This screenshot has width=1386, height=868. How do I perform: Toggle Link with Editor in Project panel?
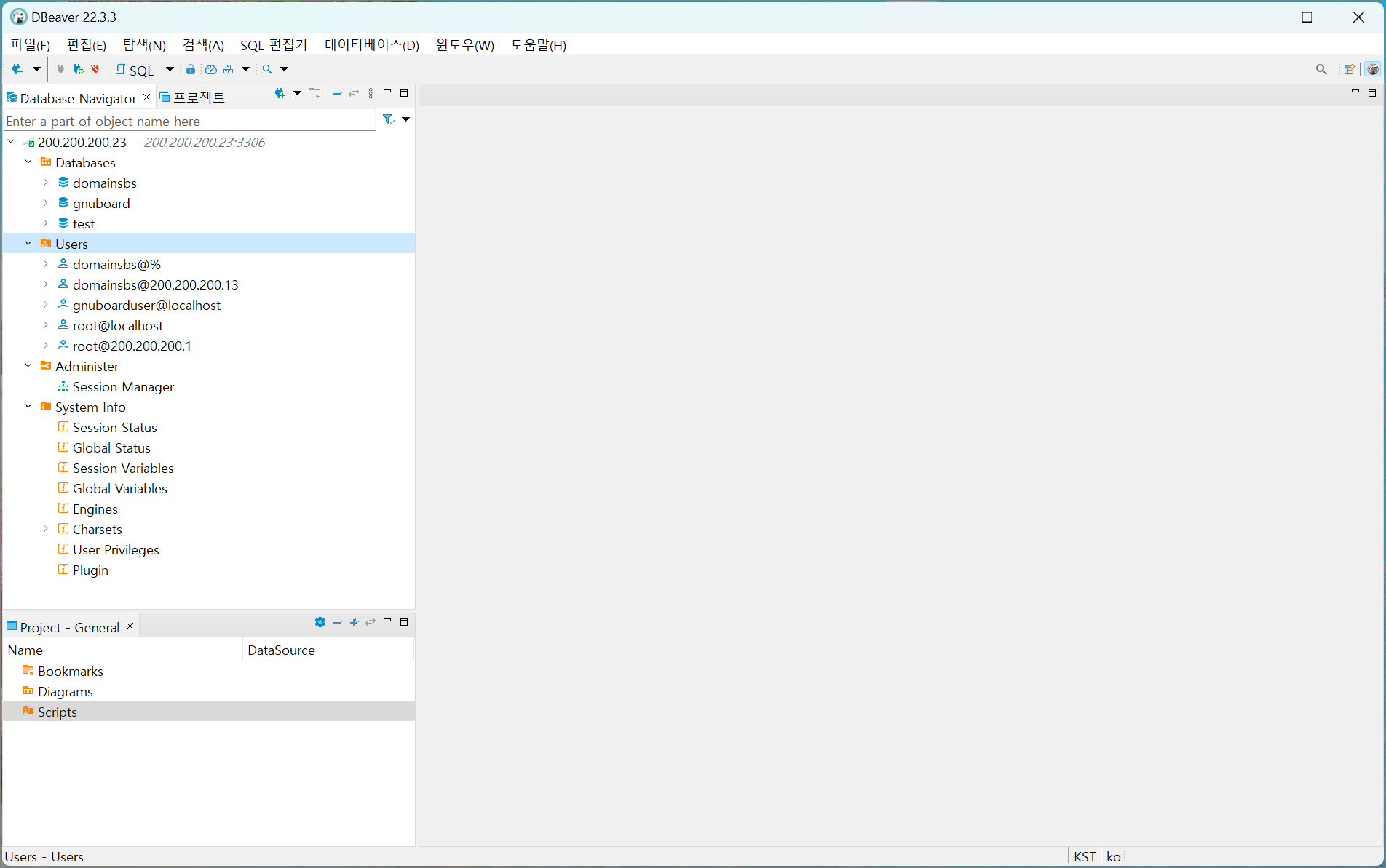(x=371, y=622)
